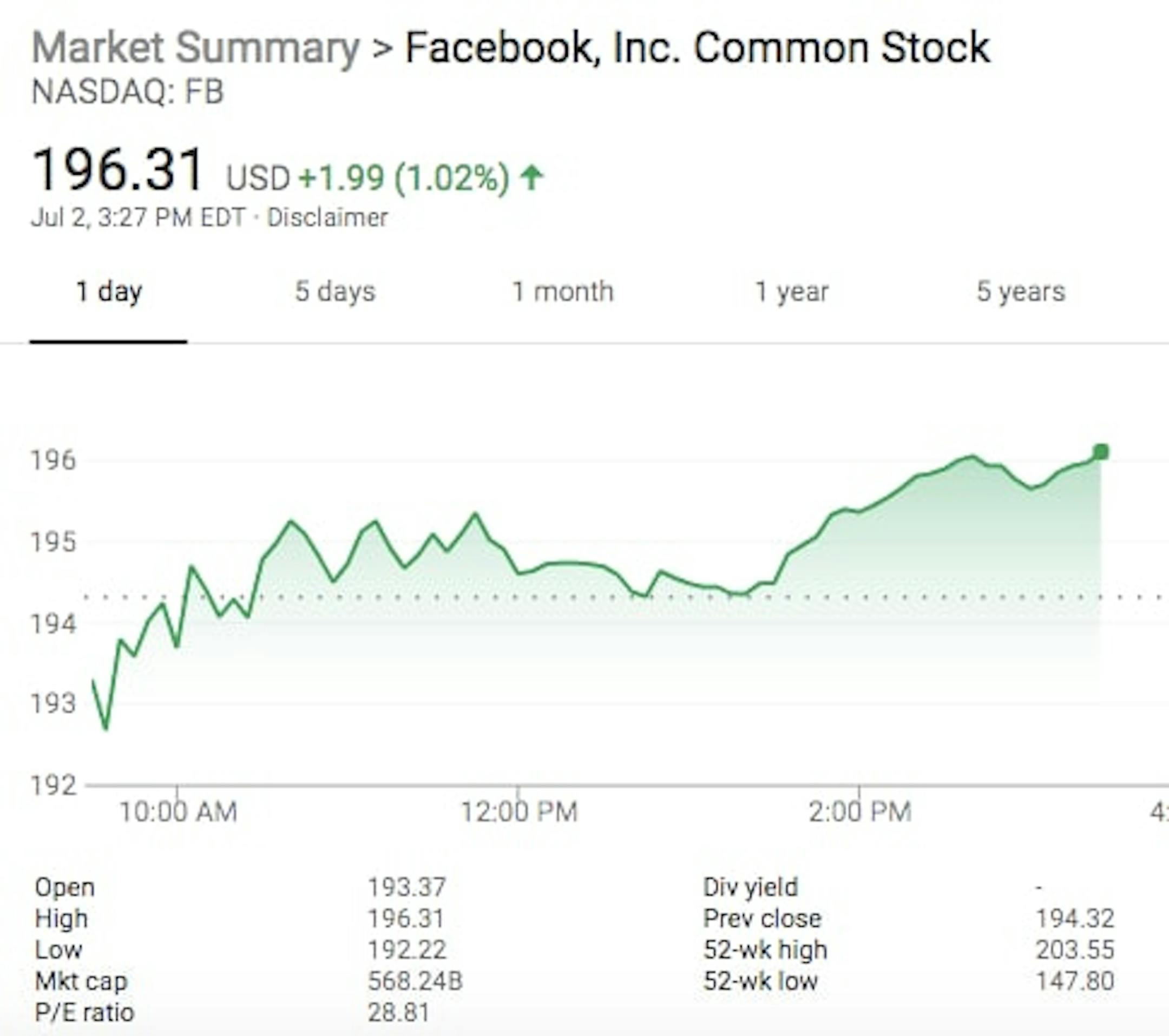Click the green up arrow icon

point(531,177)
